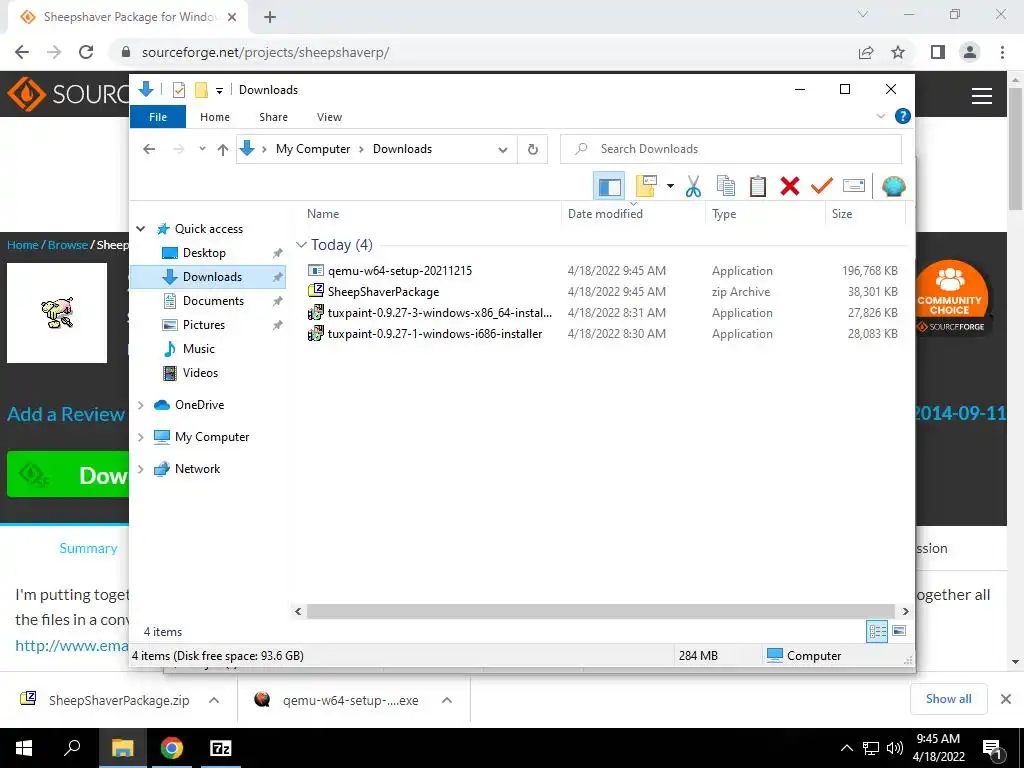This screenshot has width=1024, height=768.
Task: Refresh the Downloads folder
Action: pos(533,150)
